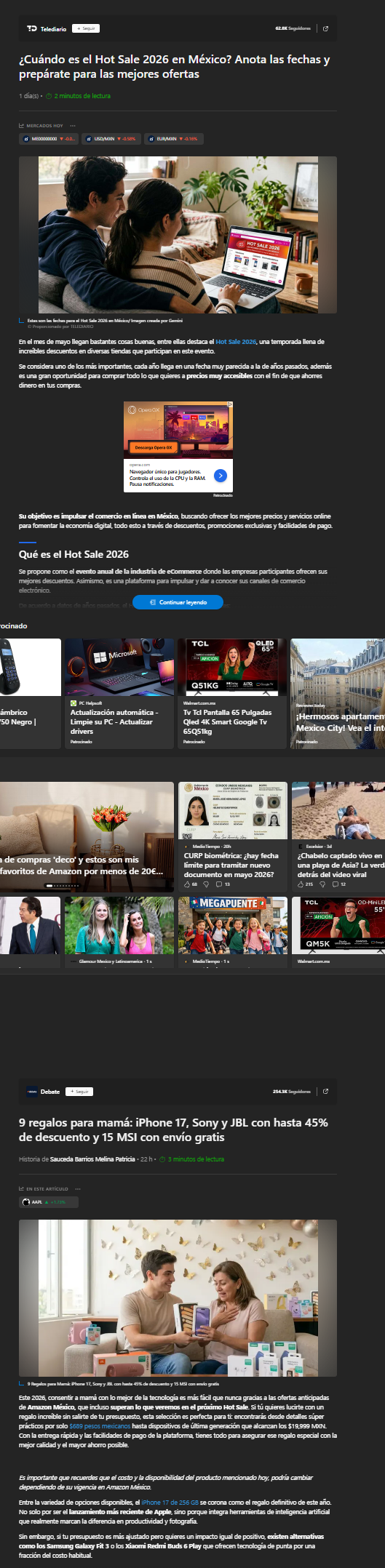Click the 9 regalos para mamá headline
385x1568 pixels.
pos(173,1129)
